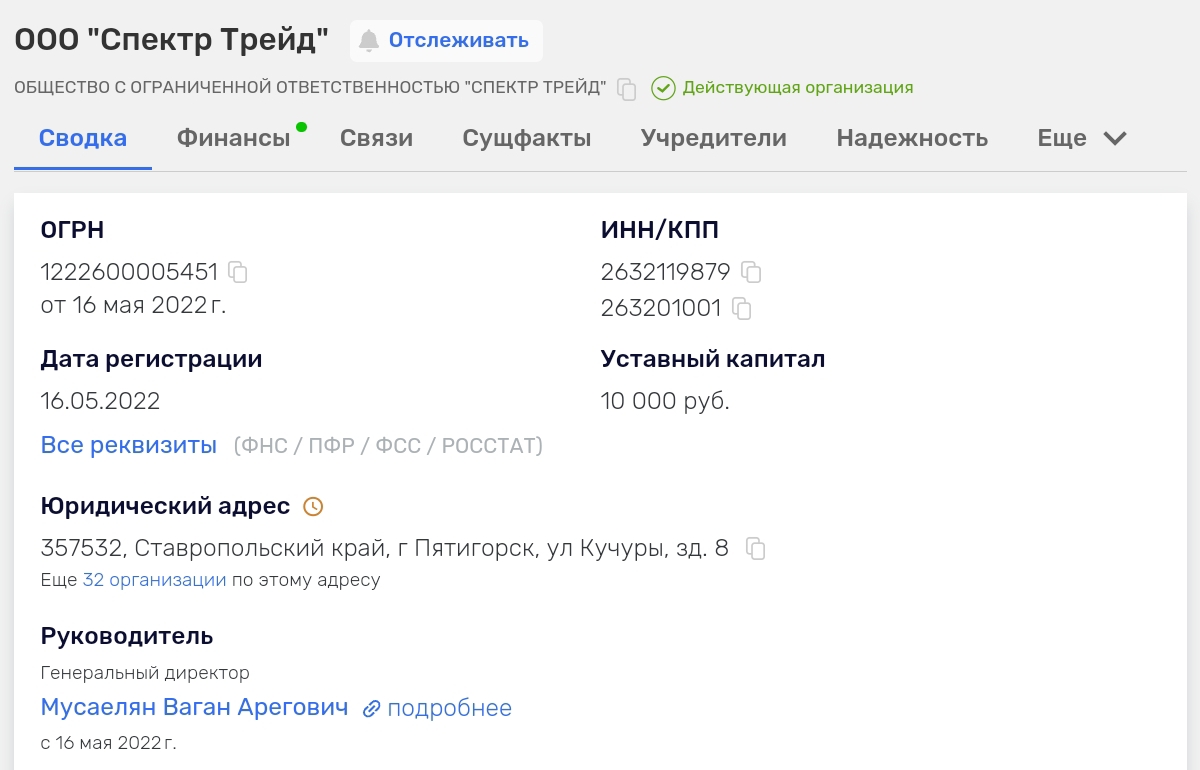Copy the legal address text
Image resolution: width=1200 pixels, height=770 pixels.
756,549
